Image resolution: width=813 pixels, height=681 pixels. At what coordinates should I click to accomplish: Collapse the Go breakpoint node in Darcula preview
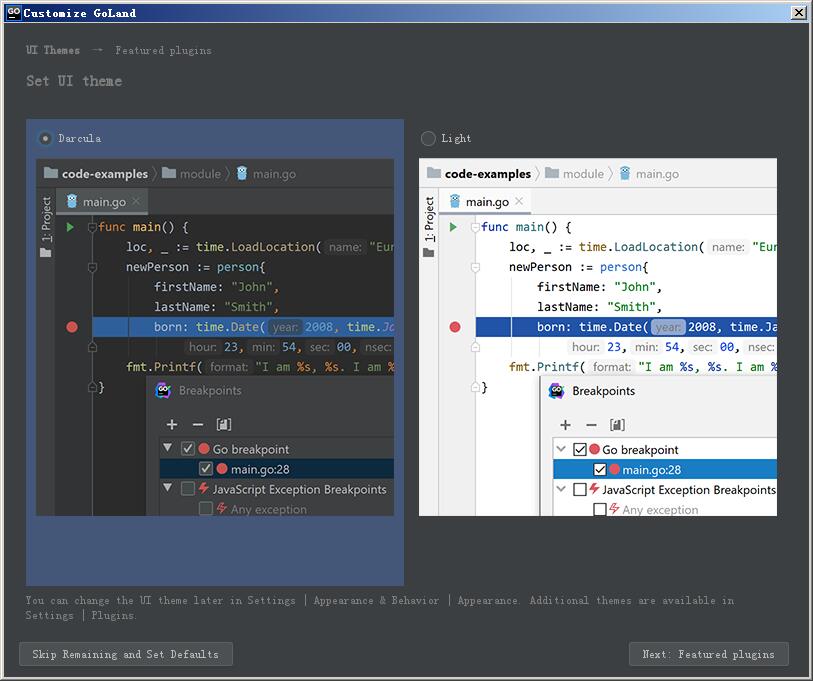tap(167, 447)
